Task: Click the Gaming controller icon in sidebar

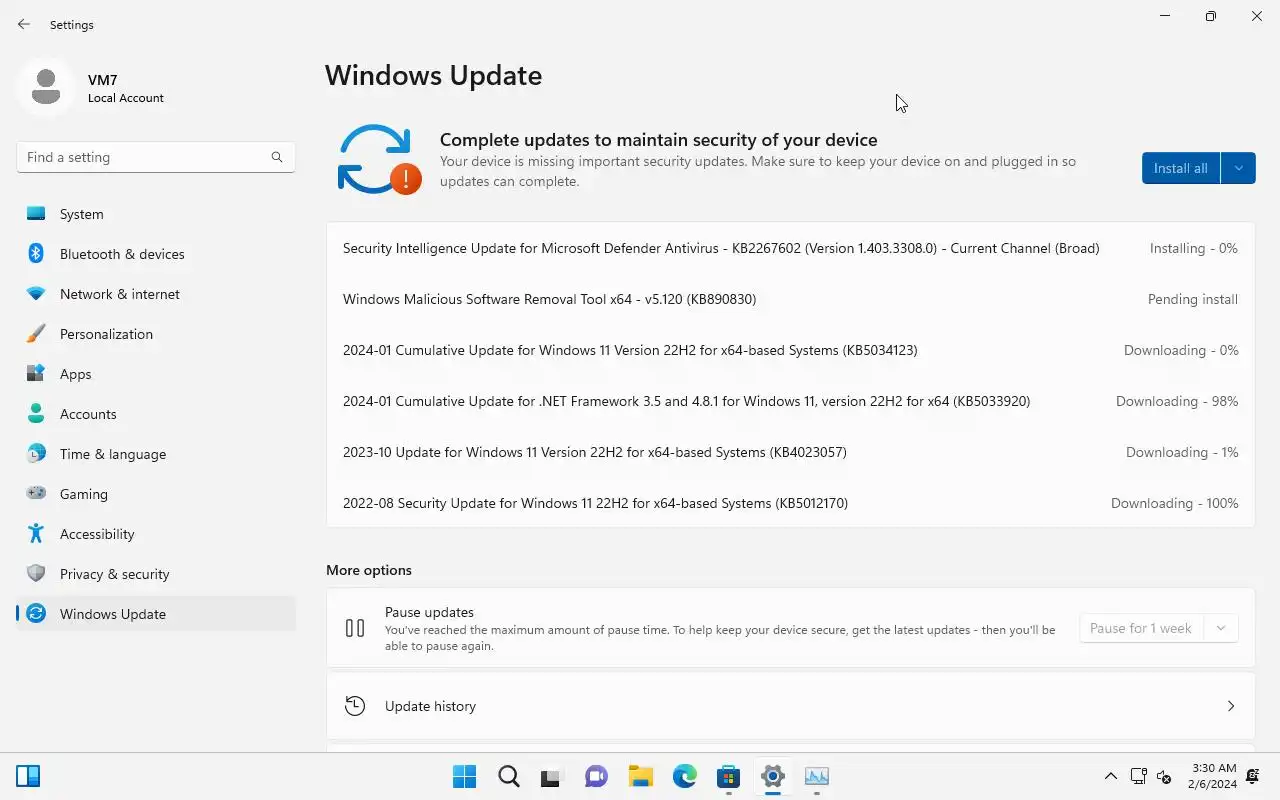Action: (x=36, y=494)
